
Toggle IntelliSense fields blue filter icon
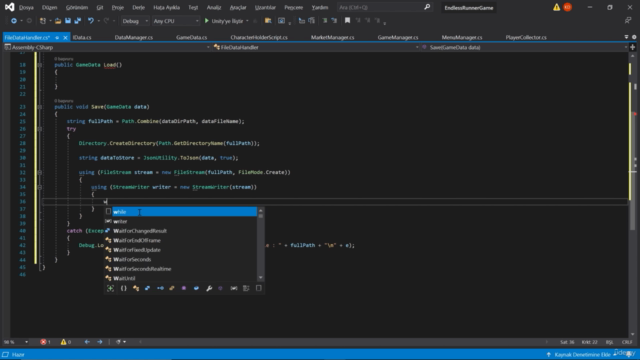click(196, 288)
